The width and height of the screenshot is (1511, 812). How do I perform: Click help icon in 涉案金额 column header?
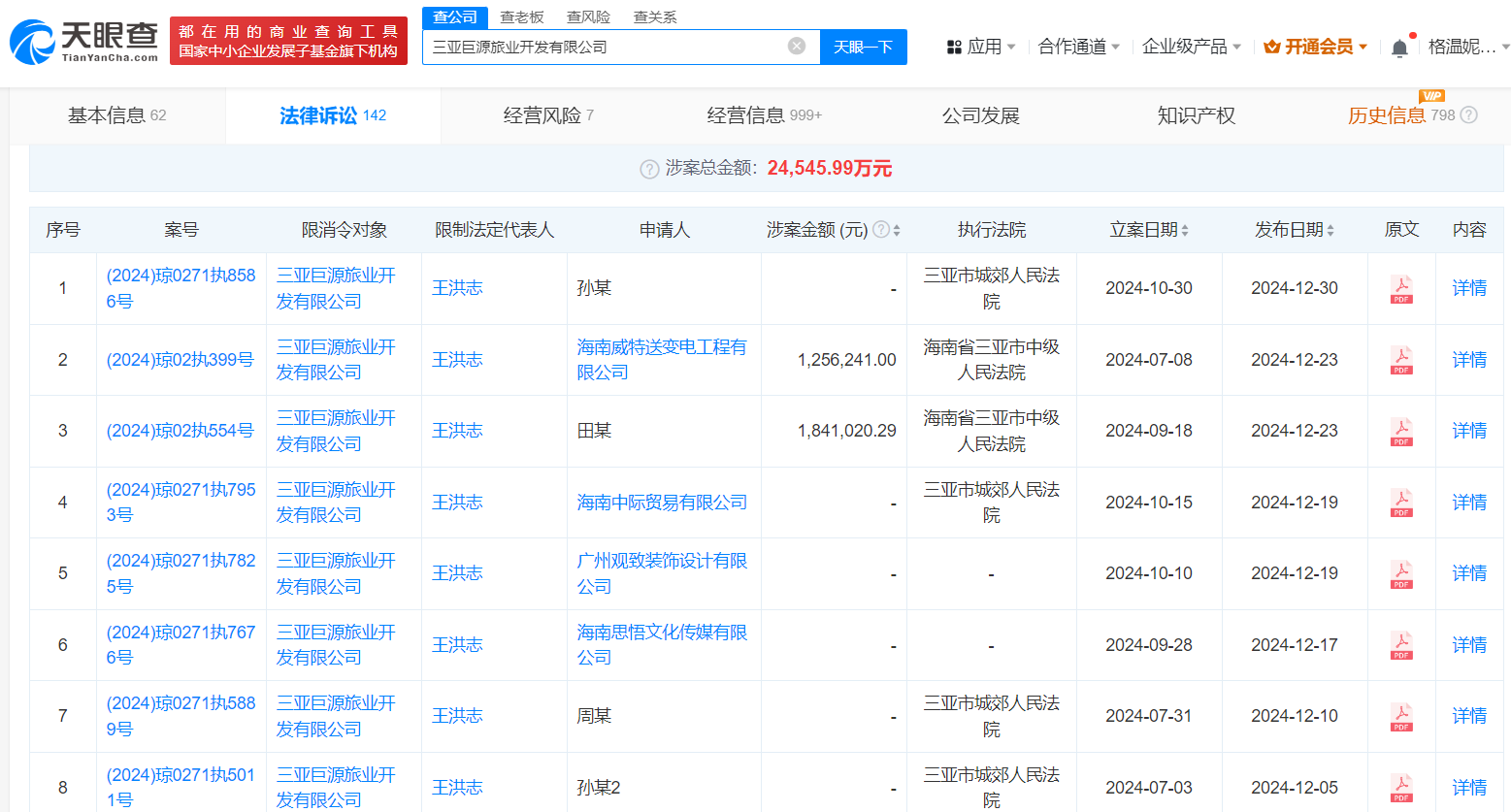(x=881, y=230)
